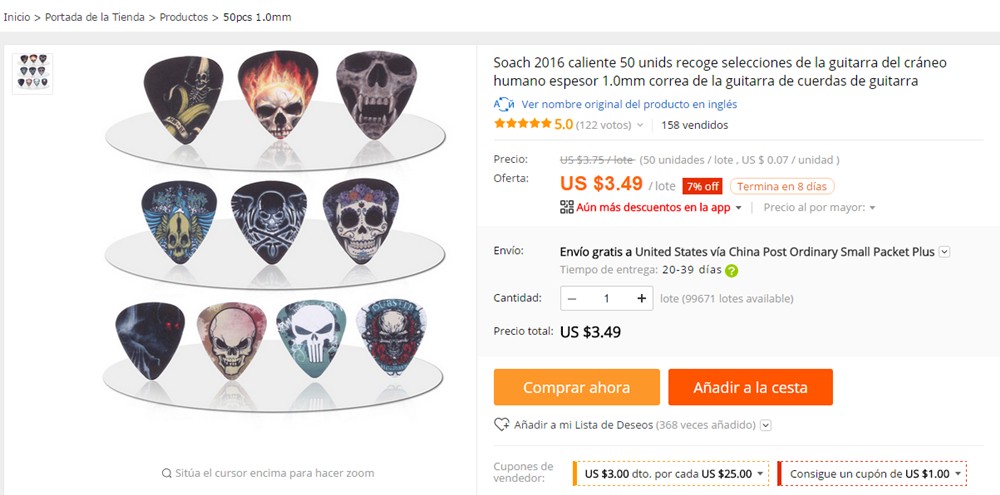This screenshot has width=1000, height=495.
Task: Open 'Productos' in the breadcrumb
Action: [181, 17]
